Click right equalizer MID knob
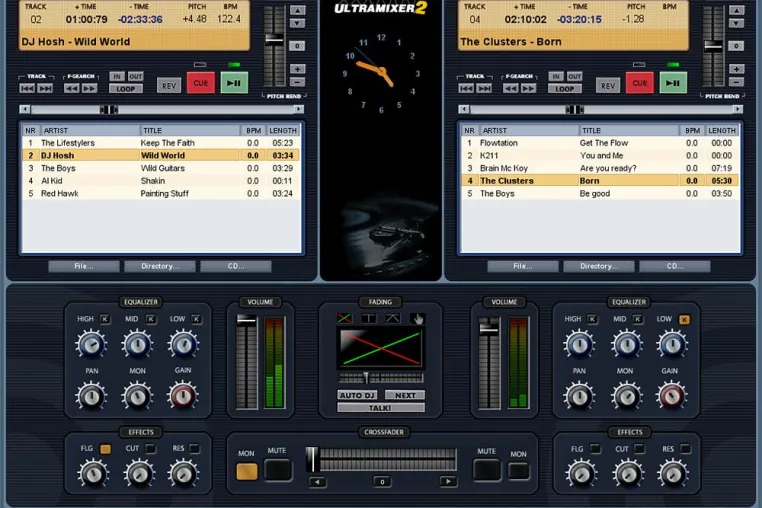 626,345
